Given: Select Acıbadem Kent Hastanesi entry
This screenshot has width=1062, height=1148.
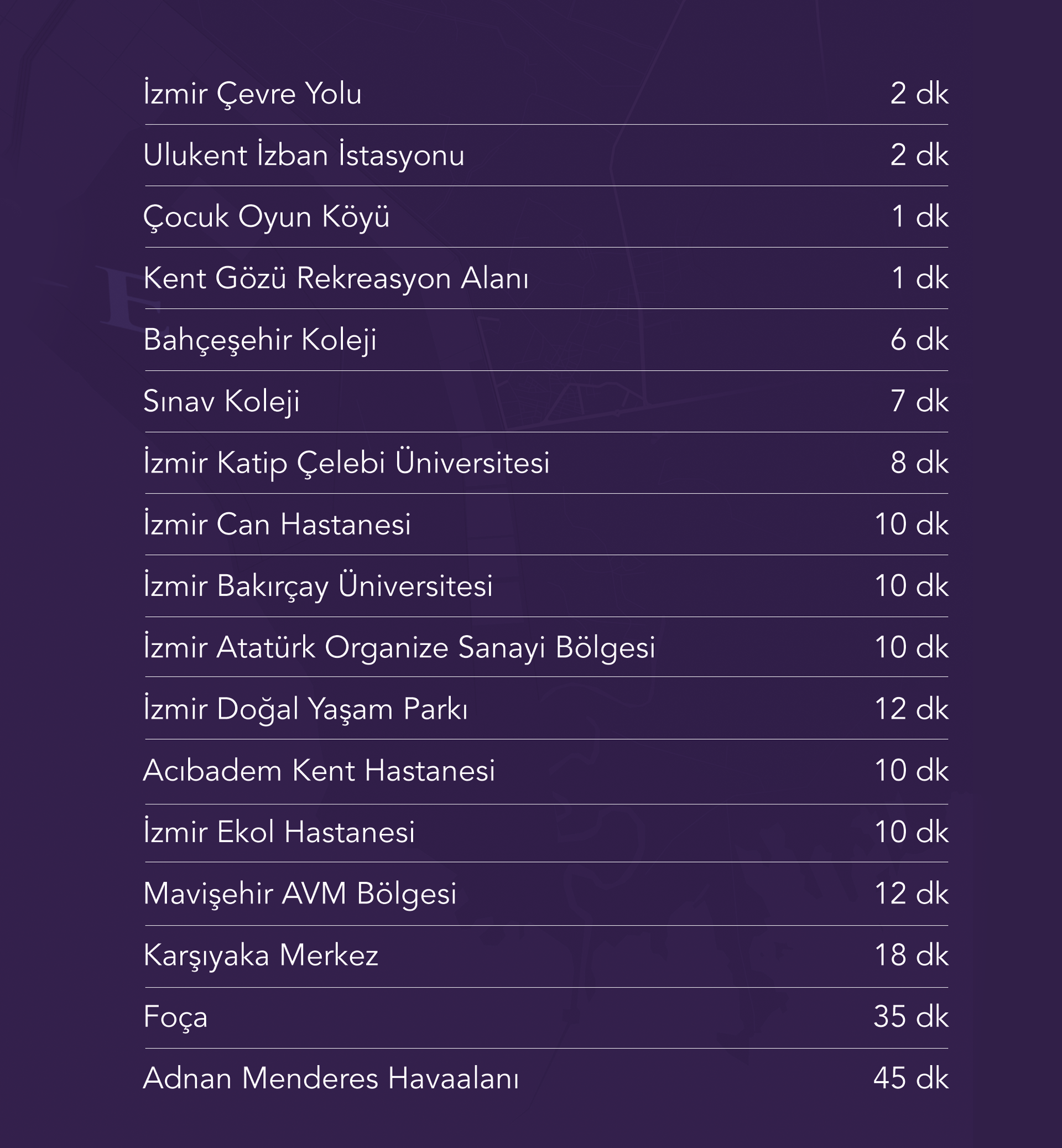Looking at the screenshot, I should [319, 770].
